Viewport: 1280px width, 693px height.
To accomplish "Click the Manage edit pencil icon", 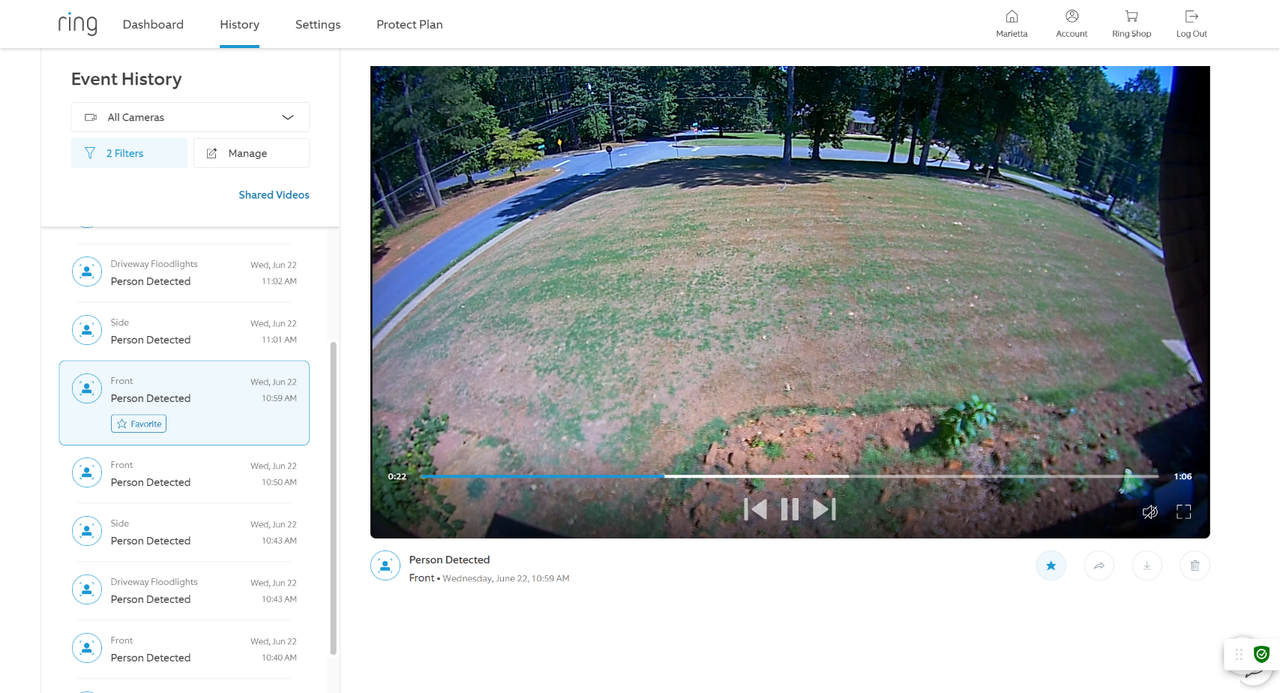I will 212,153.
